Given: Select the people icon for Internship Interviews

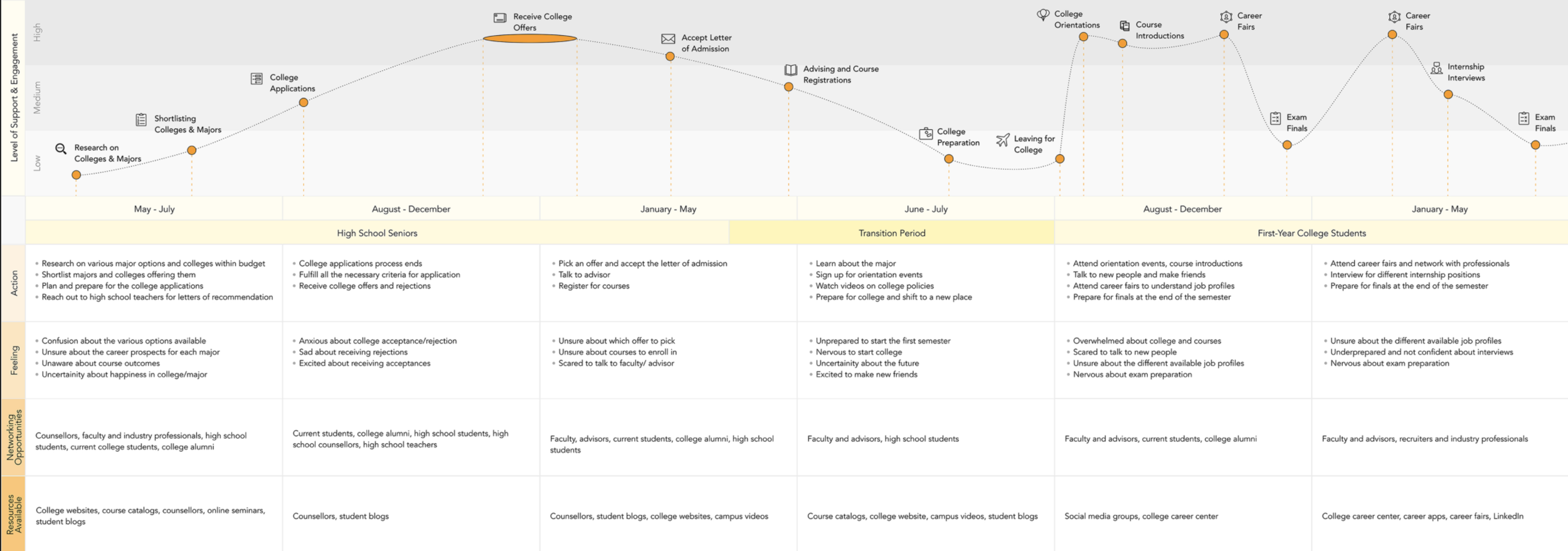Looking at the screenshot, I should (x=1436, y=68).
